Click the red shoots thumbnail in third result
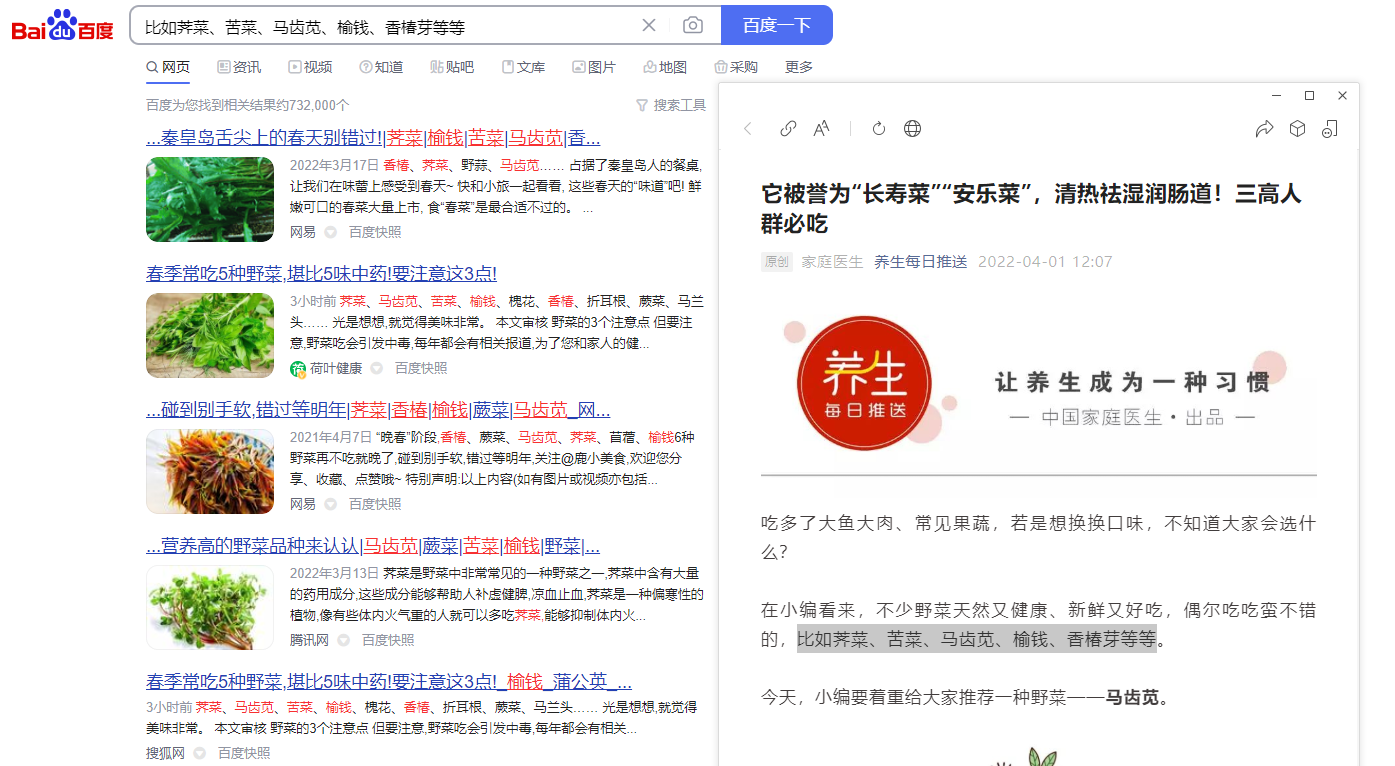Screen dimensions: 1395x766 point(210,471)
